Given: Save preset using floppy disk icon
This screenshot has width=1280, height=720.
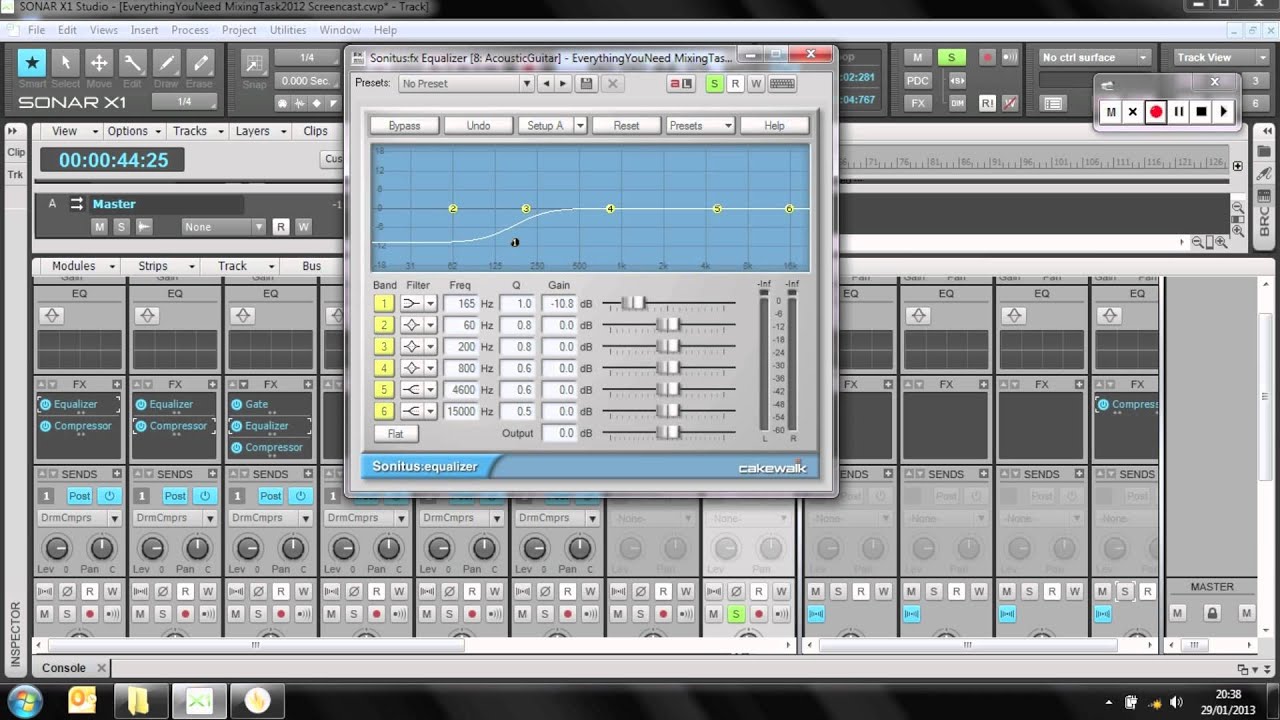Looking at the screenshot, I should click(x=587, y=84).
